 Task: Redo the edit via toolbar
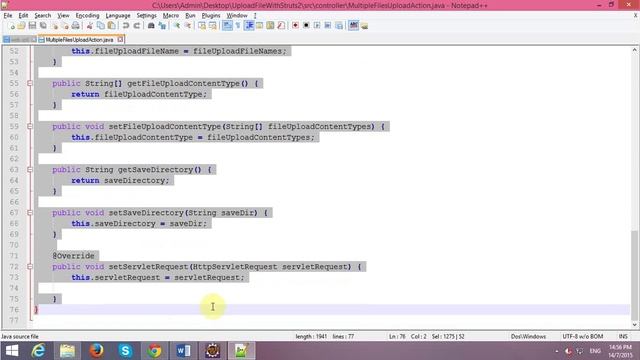pos(137,26)
